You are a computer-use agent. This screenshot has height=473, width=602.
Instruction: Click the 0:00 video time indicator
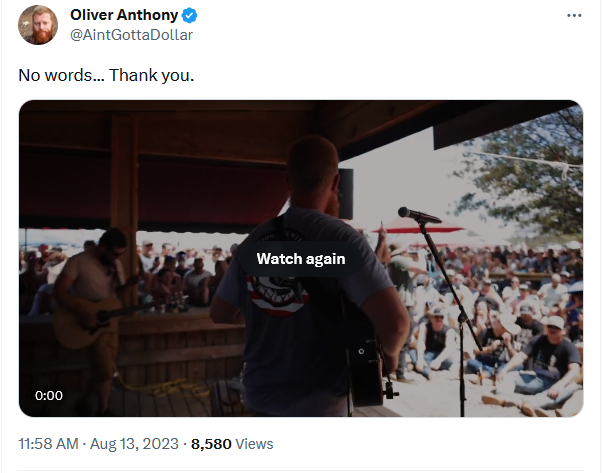pos(49,395)
